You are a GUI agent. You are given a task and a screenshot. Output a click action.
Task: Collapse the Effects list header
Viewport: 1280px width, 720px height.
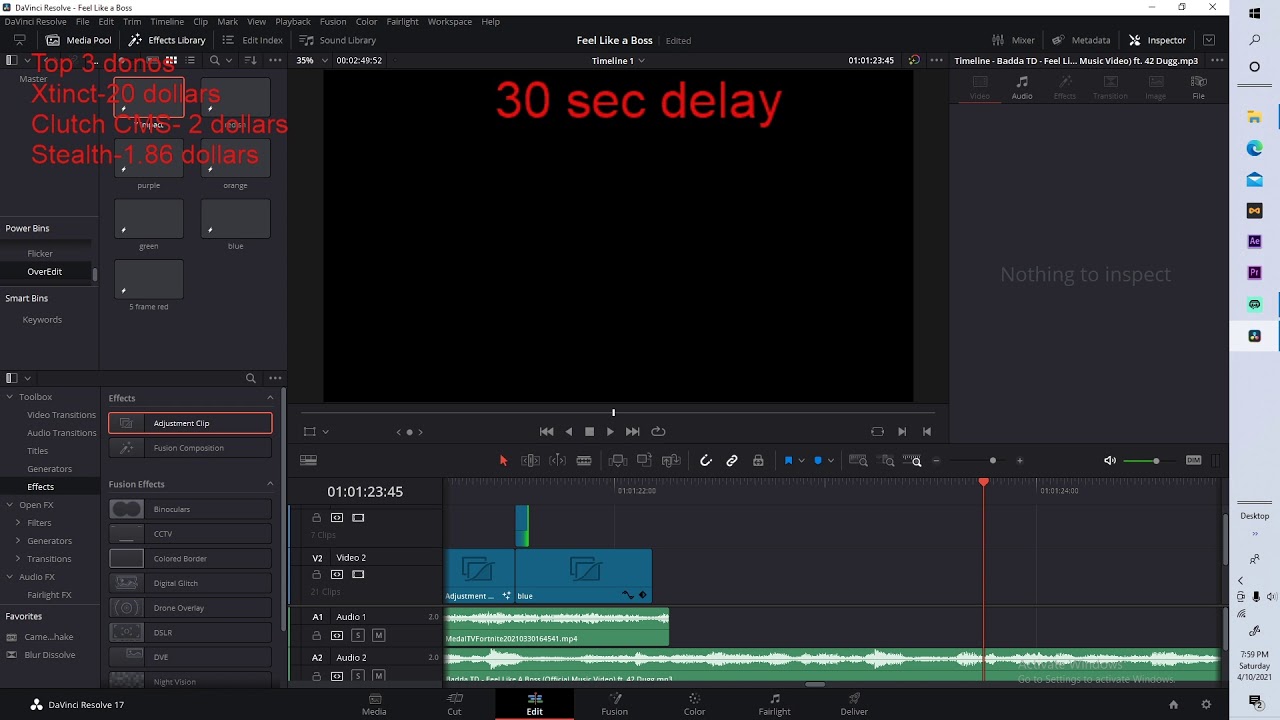pyautogui.click(x=269, y=398)
